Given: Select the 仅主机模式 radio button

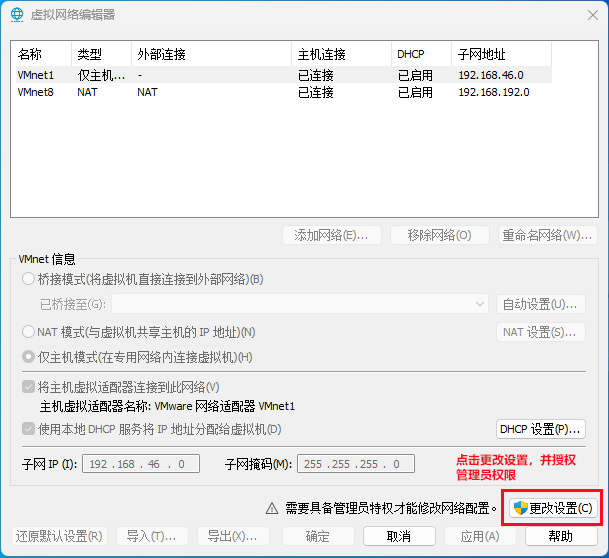Looking at the screenshot, I should coord(28,357).
